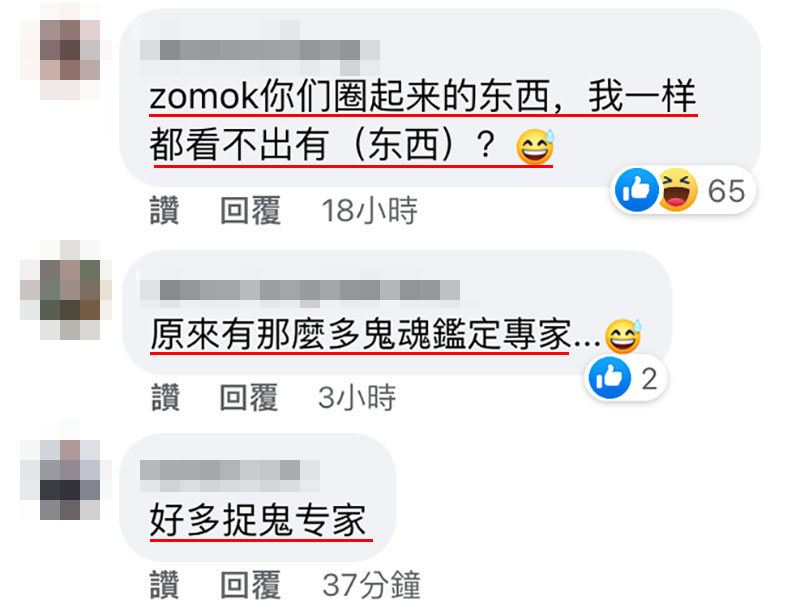This screenshot has width=800, height=613.
Task: View the 65 reactions count
Action: click(x=727, y=191)
